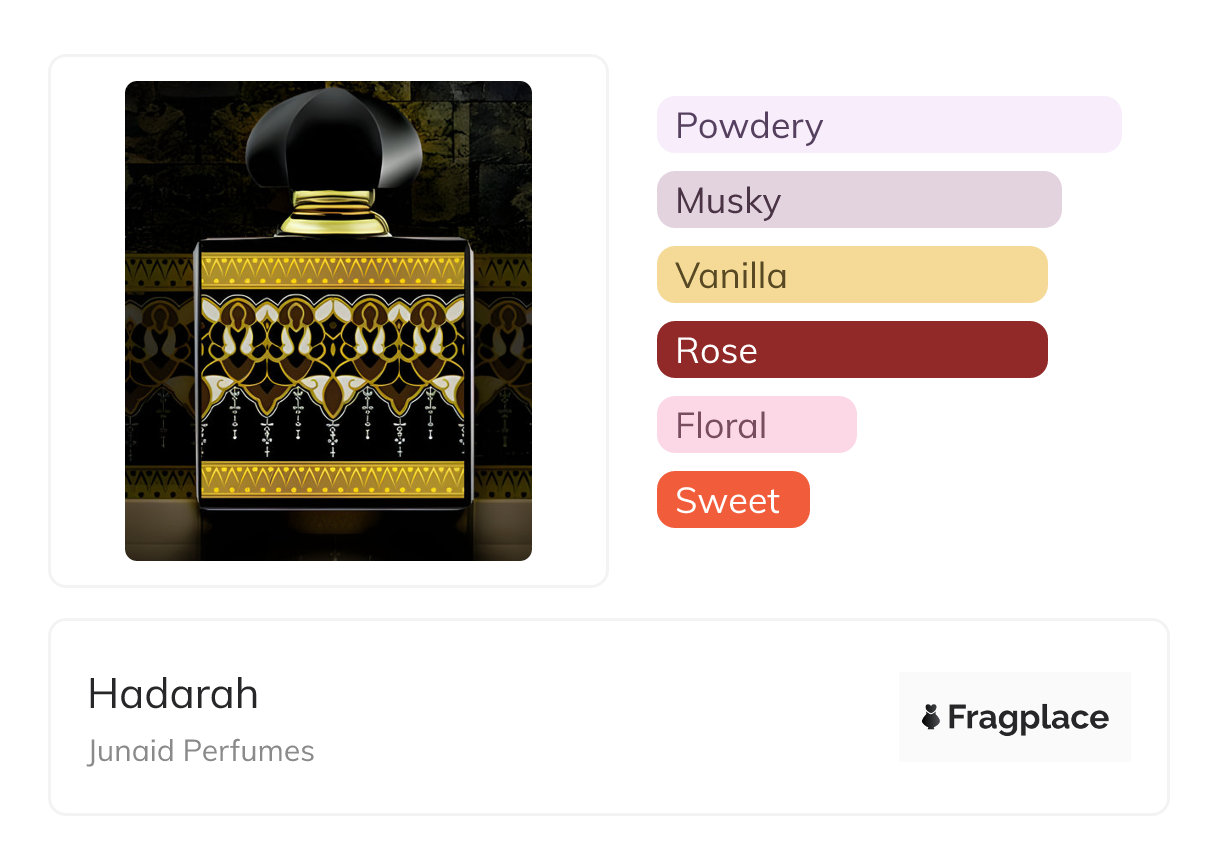
Task: Click the orange Sweet accord tag
Action: 732,500
